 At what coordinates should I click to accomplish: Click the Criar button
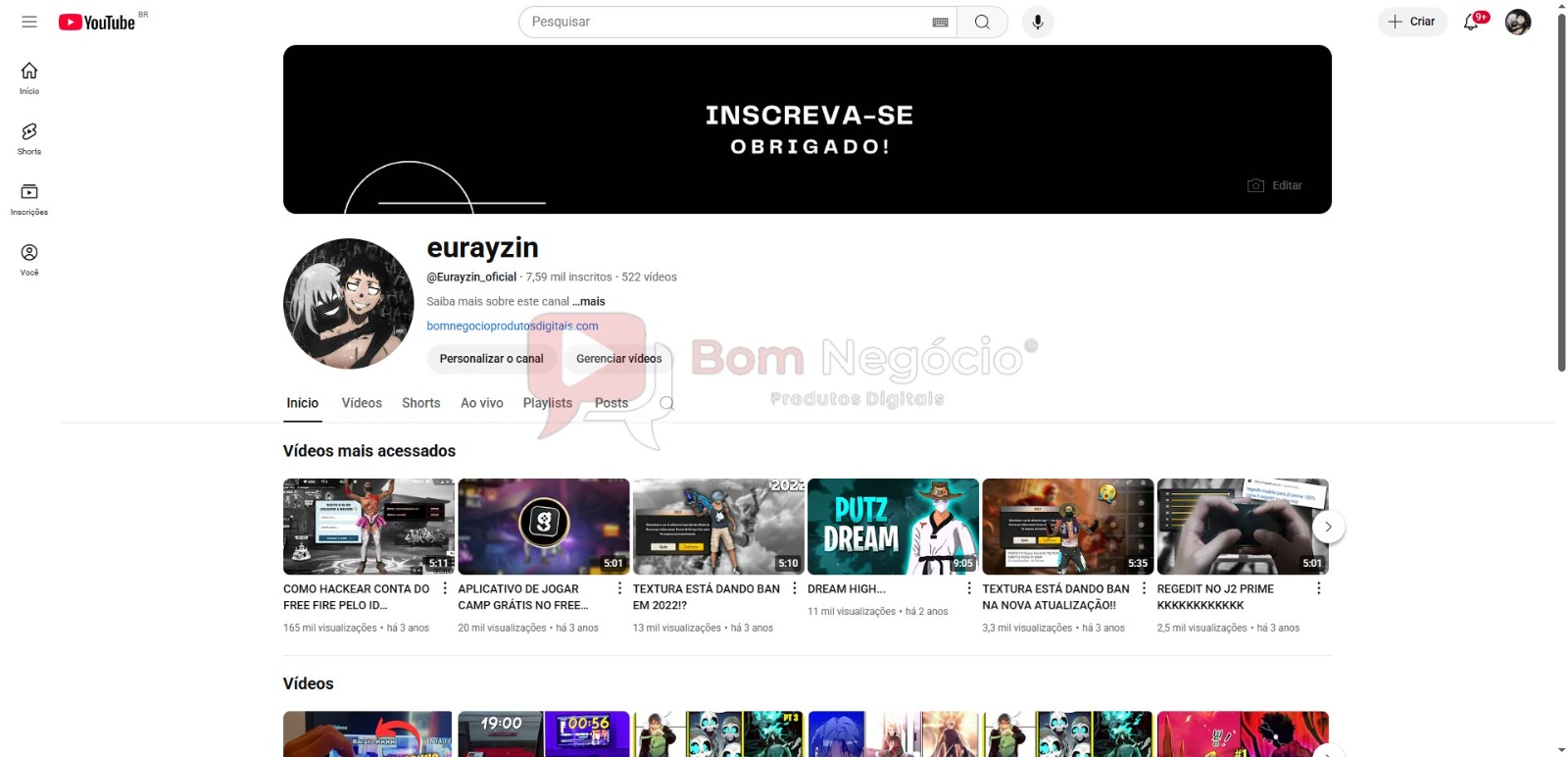[x=1412, y=22]
